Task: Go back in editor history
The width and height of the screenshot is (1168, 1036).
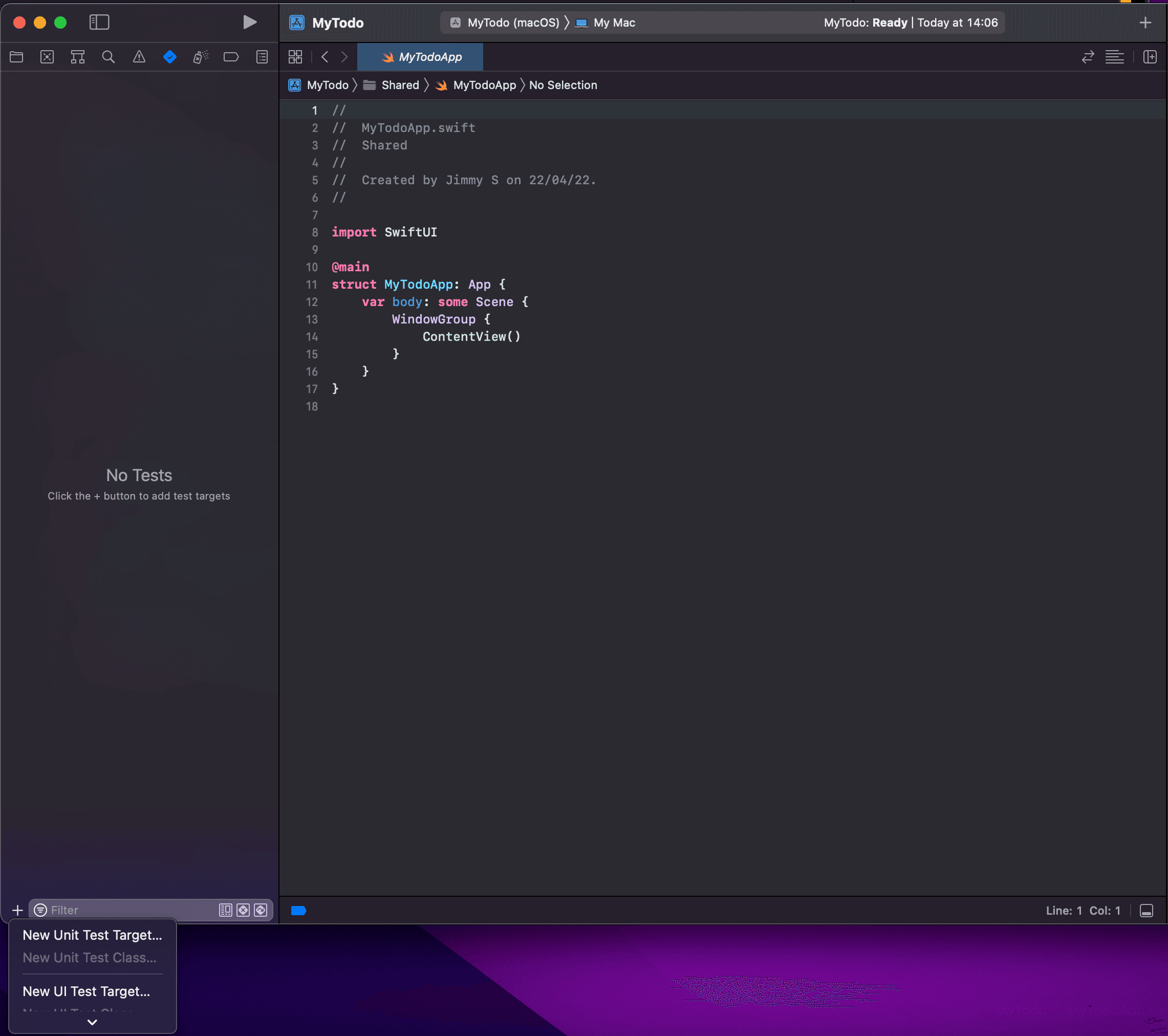Action: [325, 57]
